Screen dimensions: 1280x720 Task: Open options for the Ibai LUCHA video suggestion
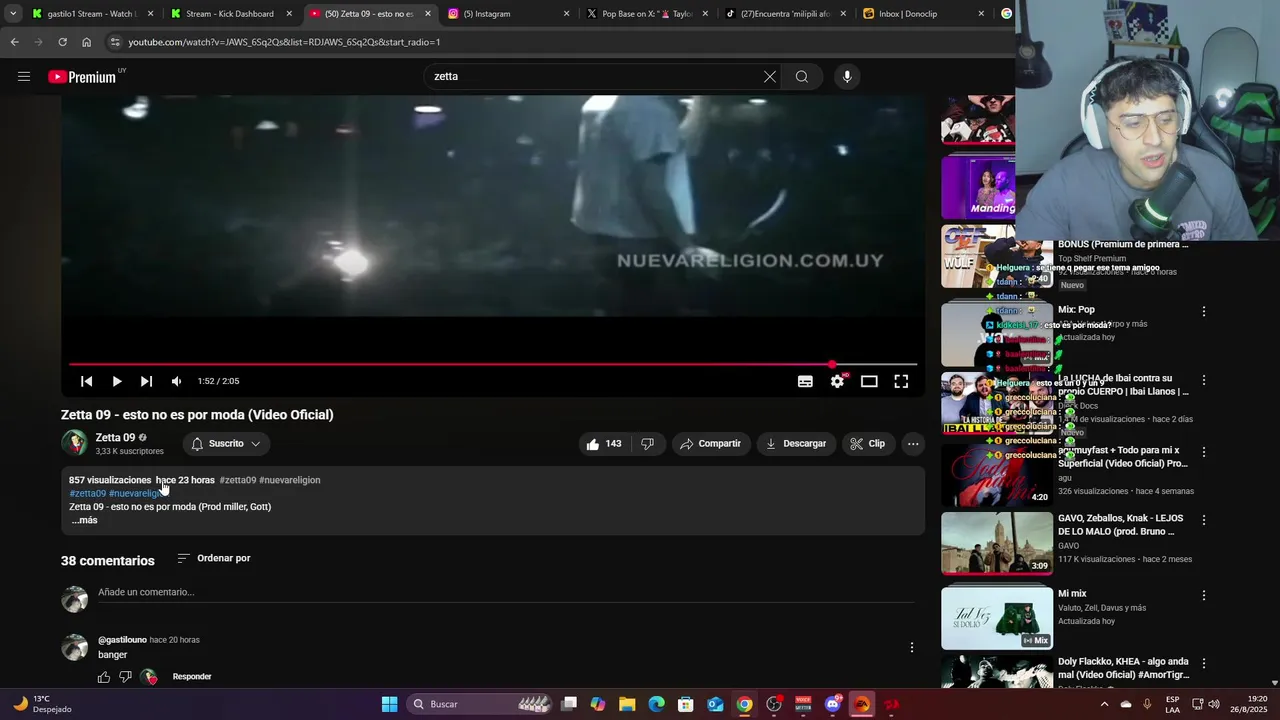click(x=1204, y=380)
